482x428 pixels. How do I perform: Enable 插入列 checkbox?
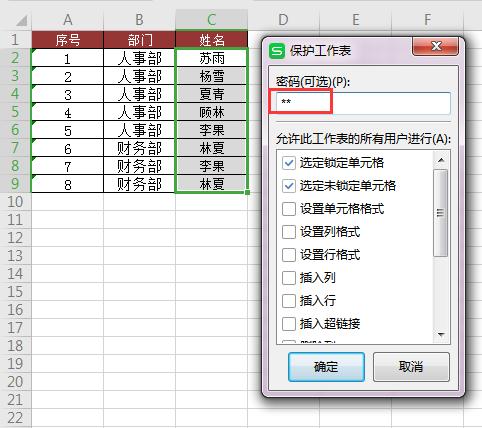[x=289, y=278]
